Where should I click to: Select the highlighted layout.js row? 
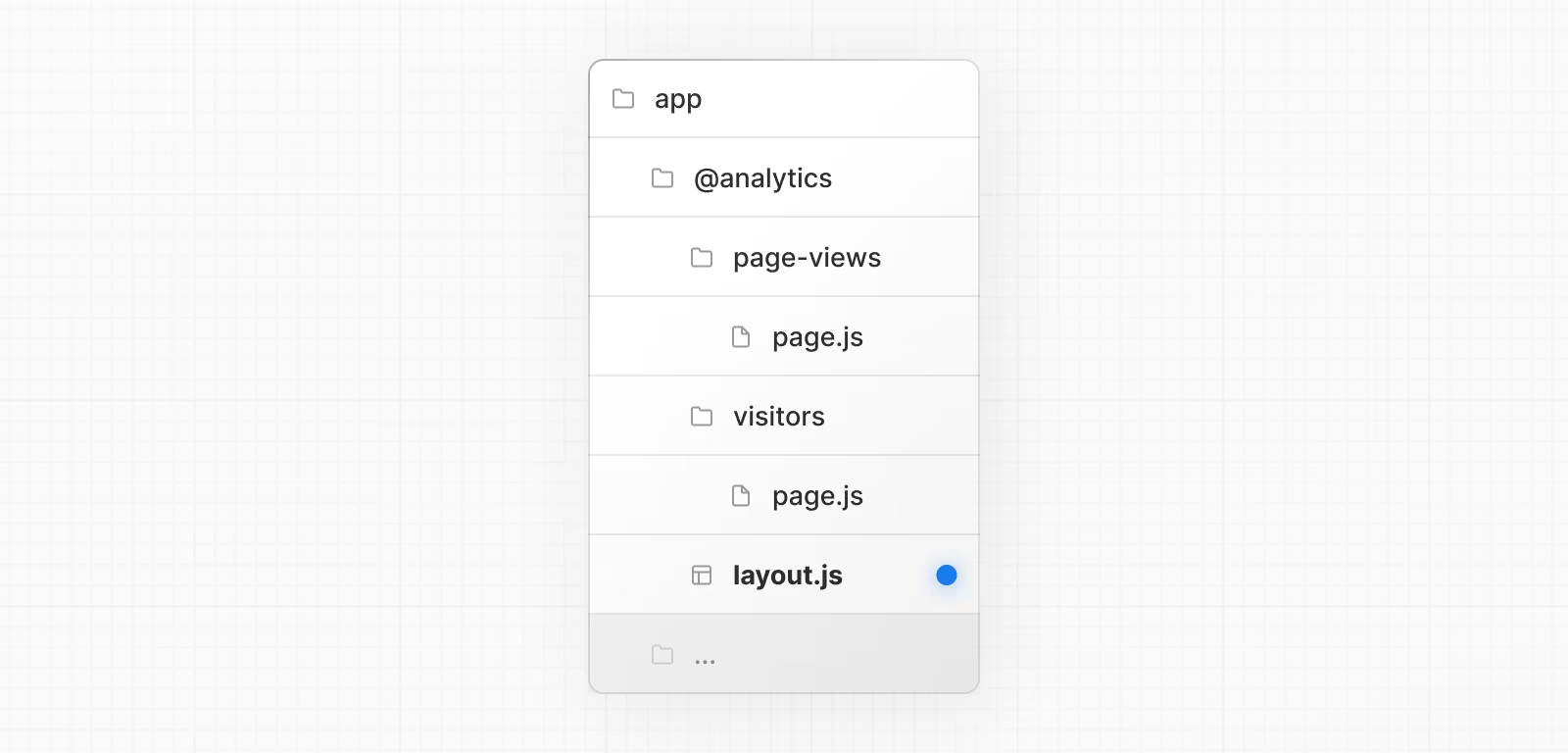click(784, 575)
